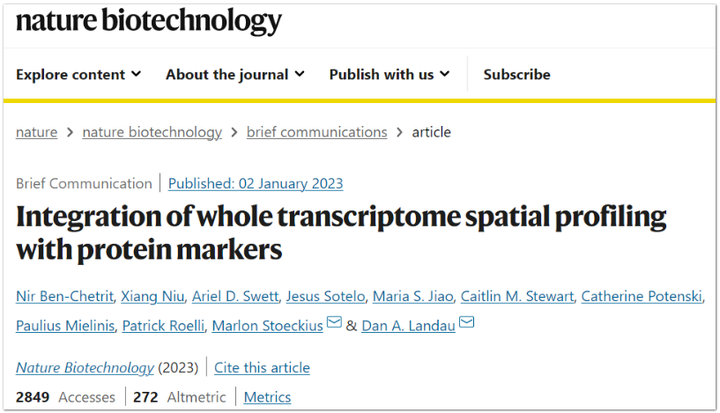Image resolution: width=720 pixels, height=413 pixels.
Task: Open the About the journal dropdown
Action: pos(235,74)
